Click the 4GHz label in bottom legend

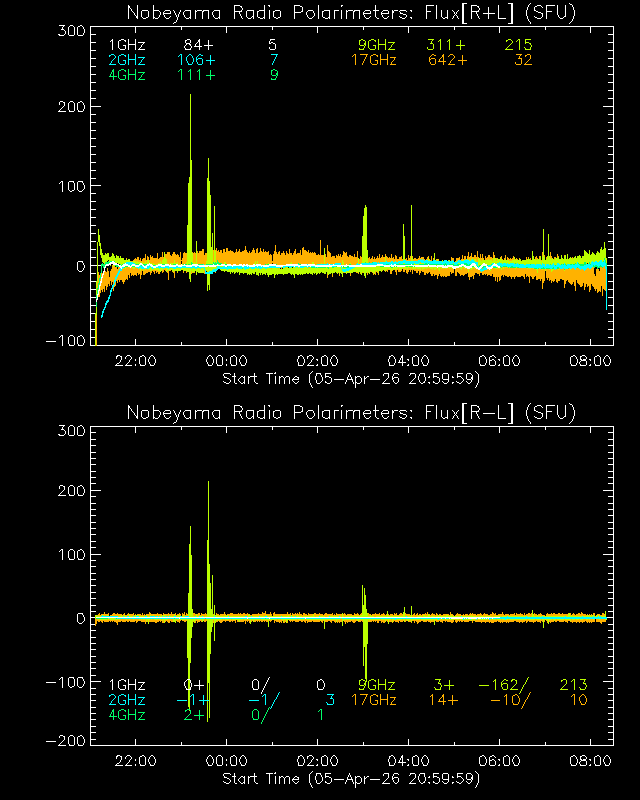126,715
